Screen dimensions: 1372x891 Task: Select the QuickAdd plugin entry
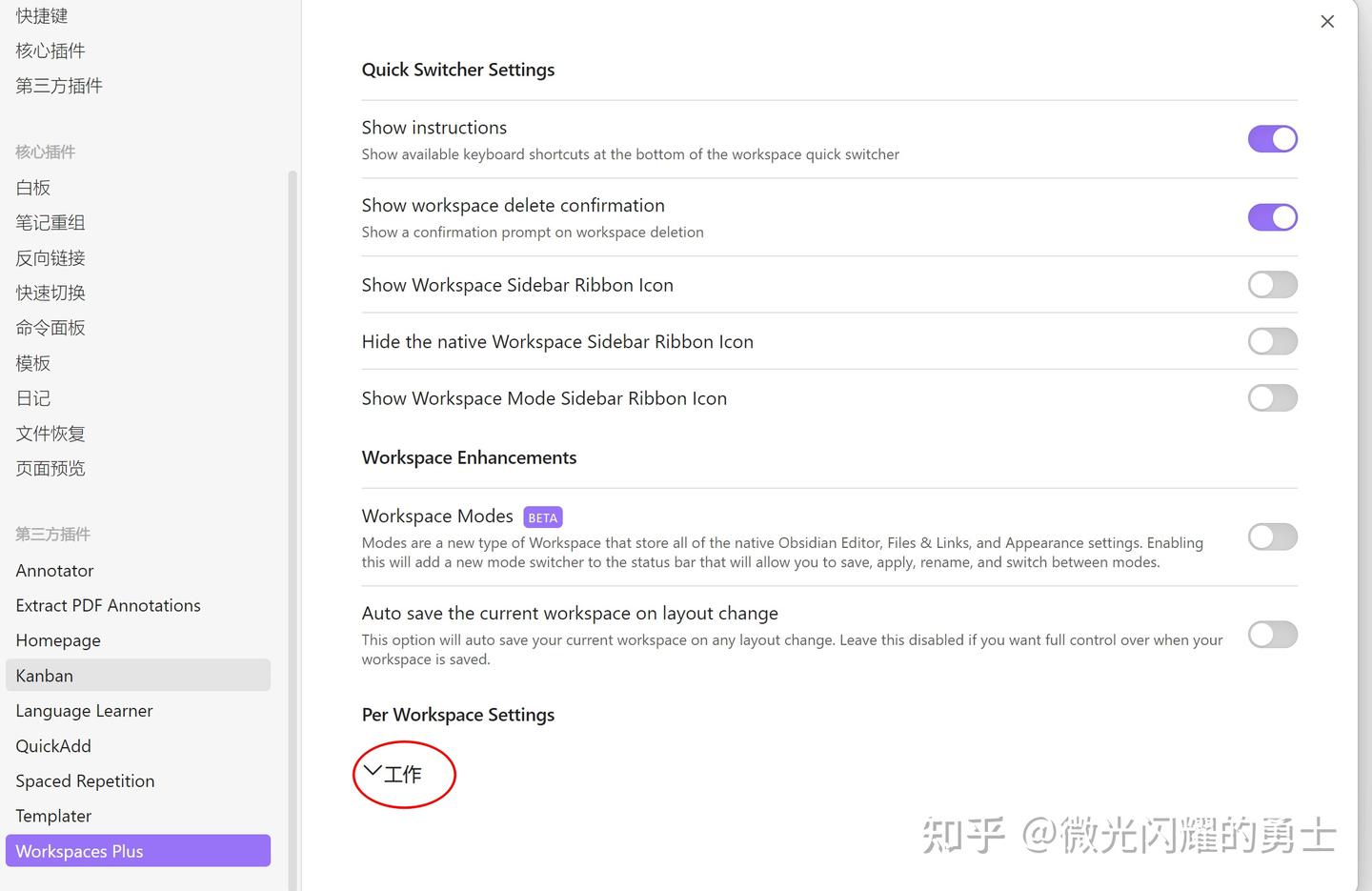click(x=52, y=745)
